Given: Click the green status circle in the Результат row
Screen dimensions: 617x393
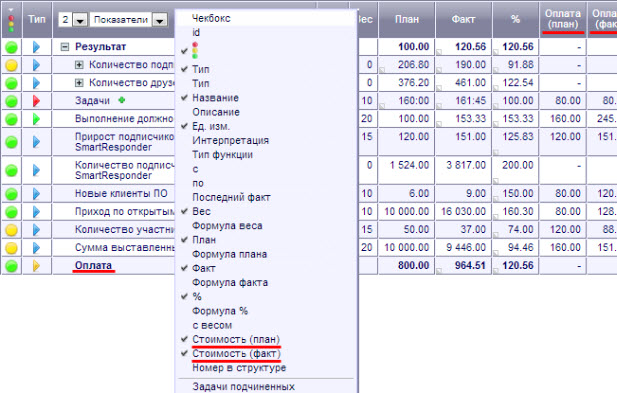Looking at the screenshot, I should [11, 47].
